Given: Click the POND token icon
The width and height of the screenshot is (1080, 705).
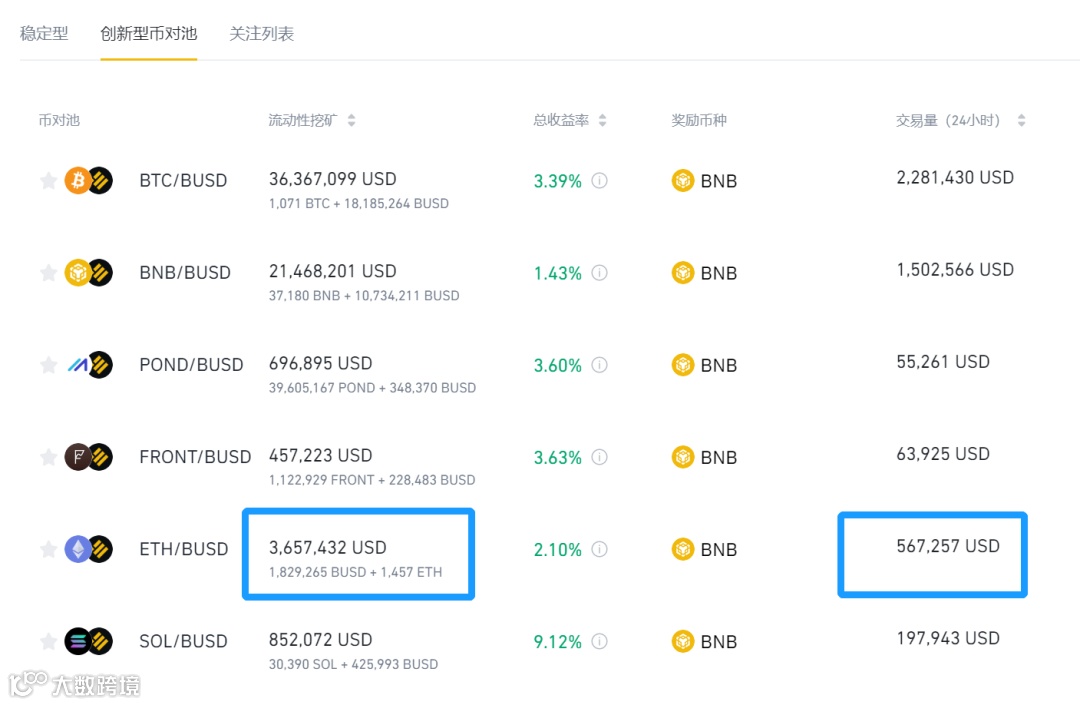Looking at the screenshot, I should (78, 365).
